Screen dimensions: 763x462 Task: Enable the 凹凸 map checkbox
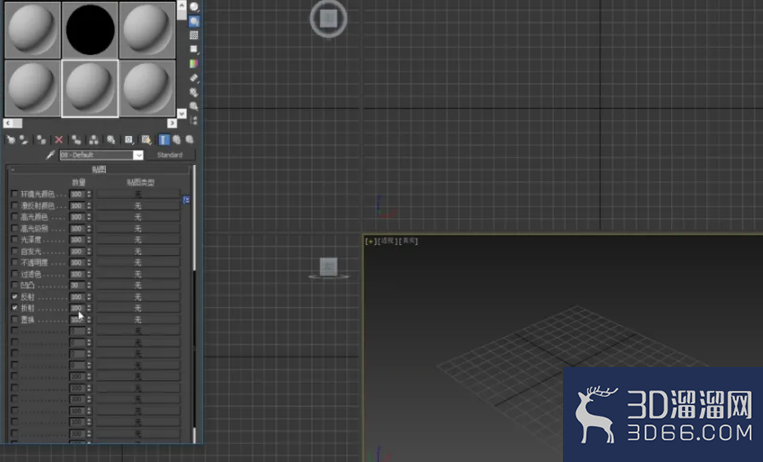[15, 285]
